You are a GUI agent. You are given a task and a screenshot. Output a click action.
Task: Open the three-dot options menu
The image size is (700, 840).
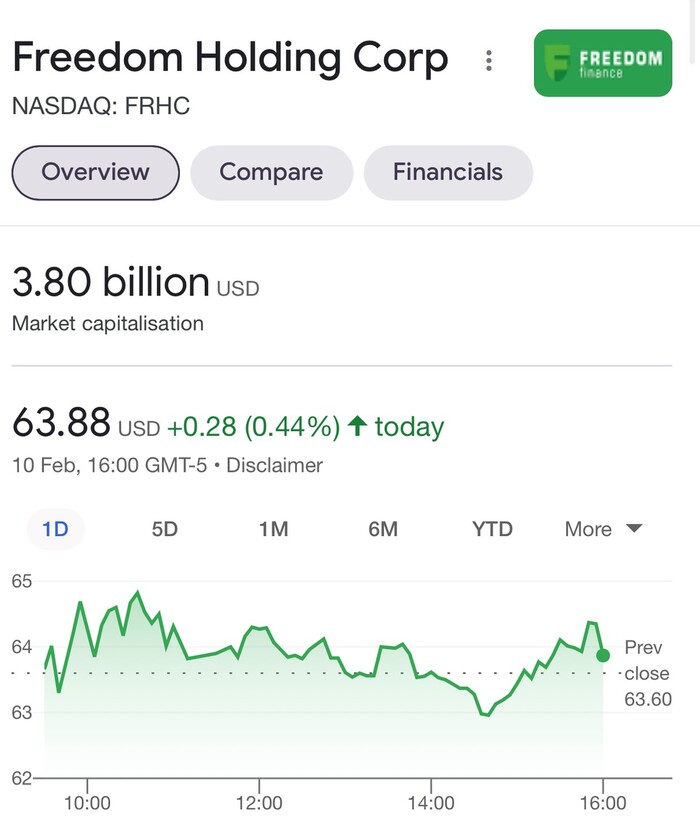488,61
